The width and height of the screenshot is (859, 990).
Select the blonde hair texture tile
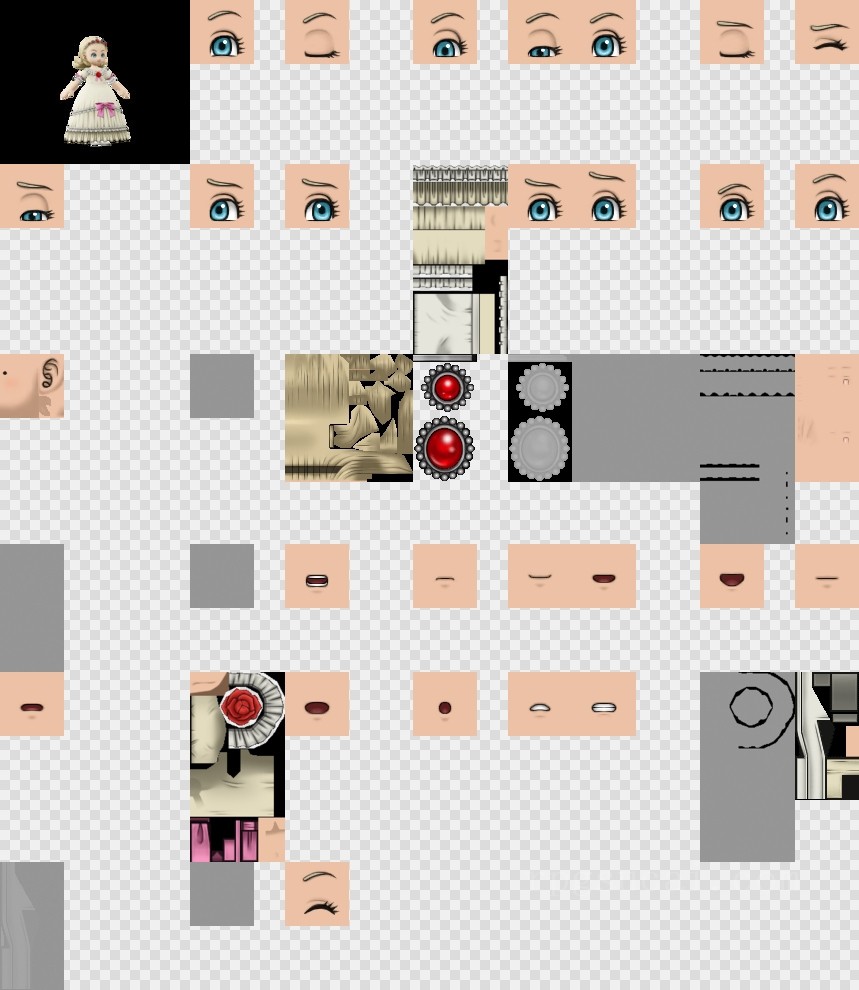(x=348, y=417)
